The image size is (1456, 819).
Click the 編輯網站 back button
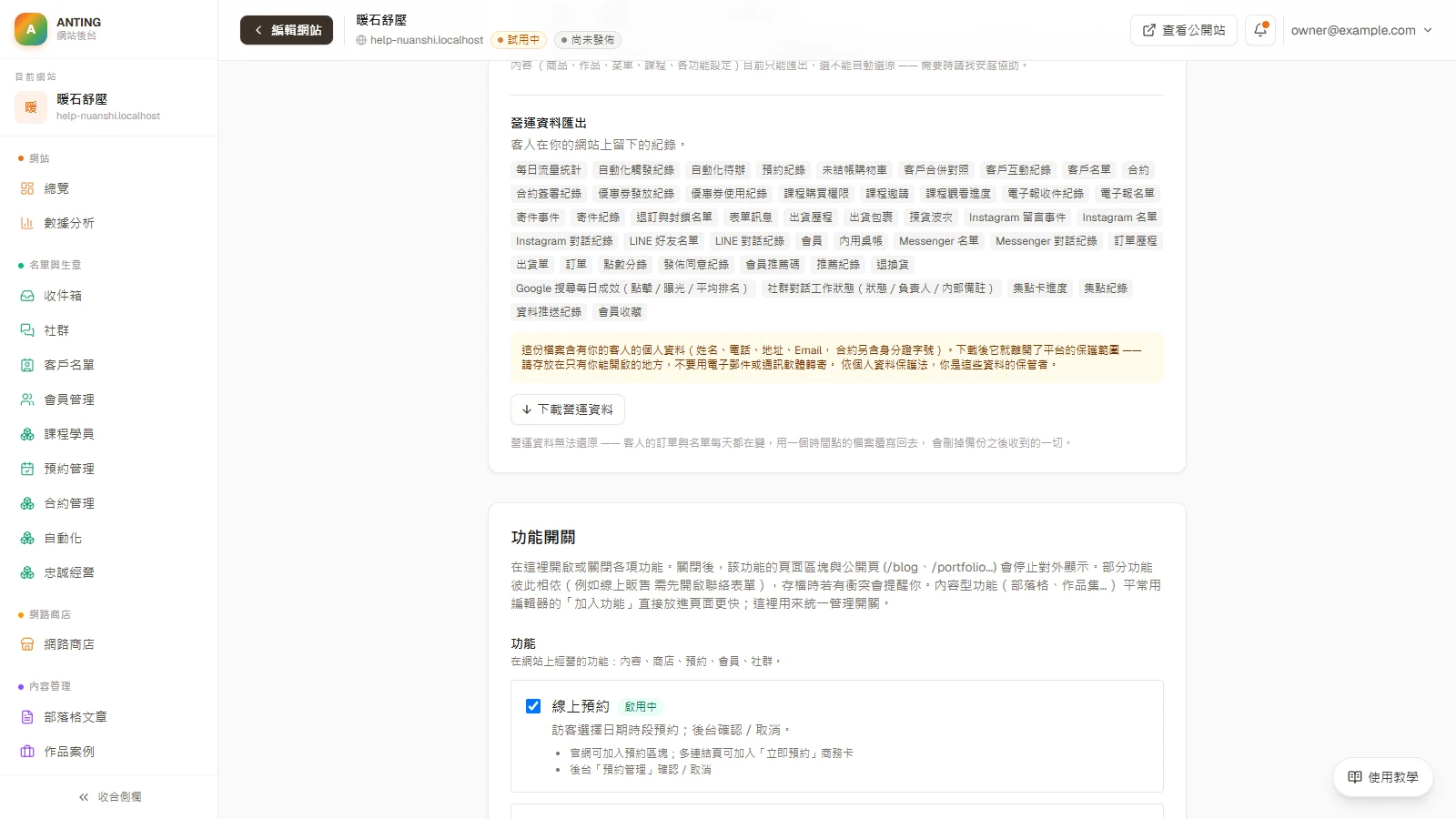287,30
